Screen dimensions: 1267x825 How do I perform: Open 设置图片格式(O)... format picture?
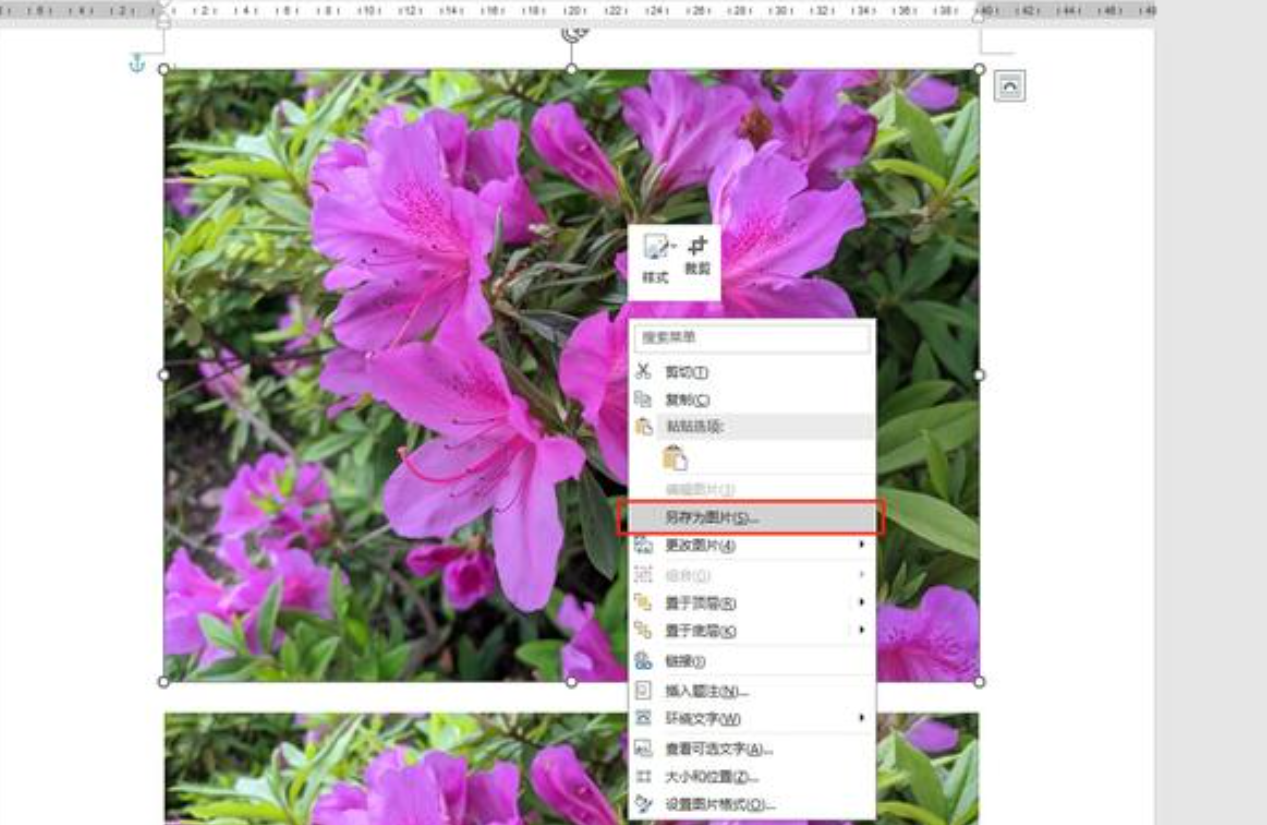point(752,805)
